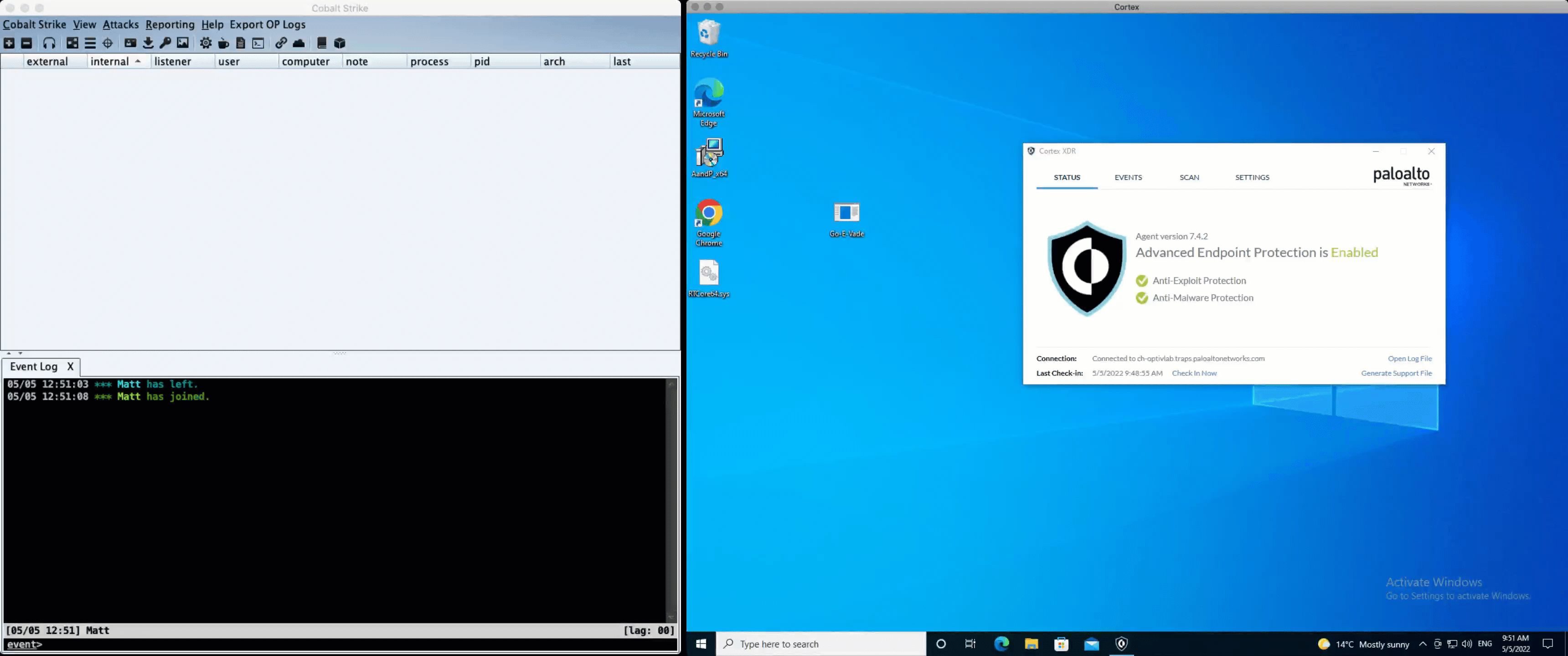Select the RTCore64.sys file on desktop
Viewport: 1568px width, 656px height.
tap(709, 279)
